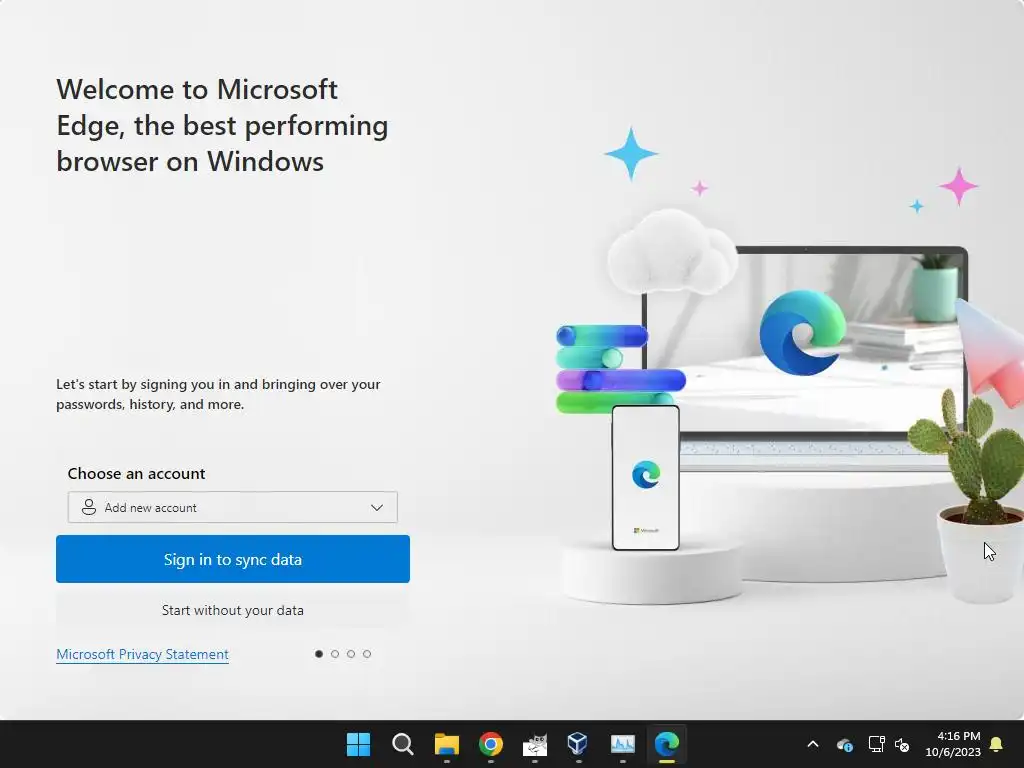Open the Microsoft Privacy Statement link

[142, 654]
